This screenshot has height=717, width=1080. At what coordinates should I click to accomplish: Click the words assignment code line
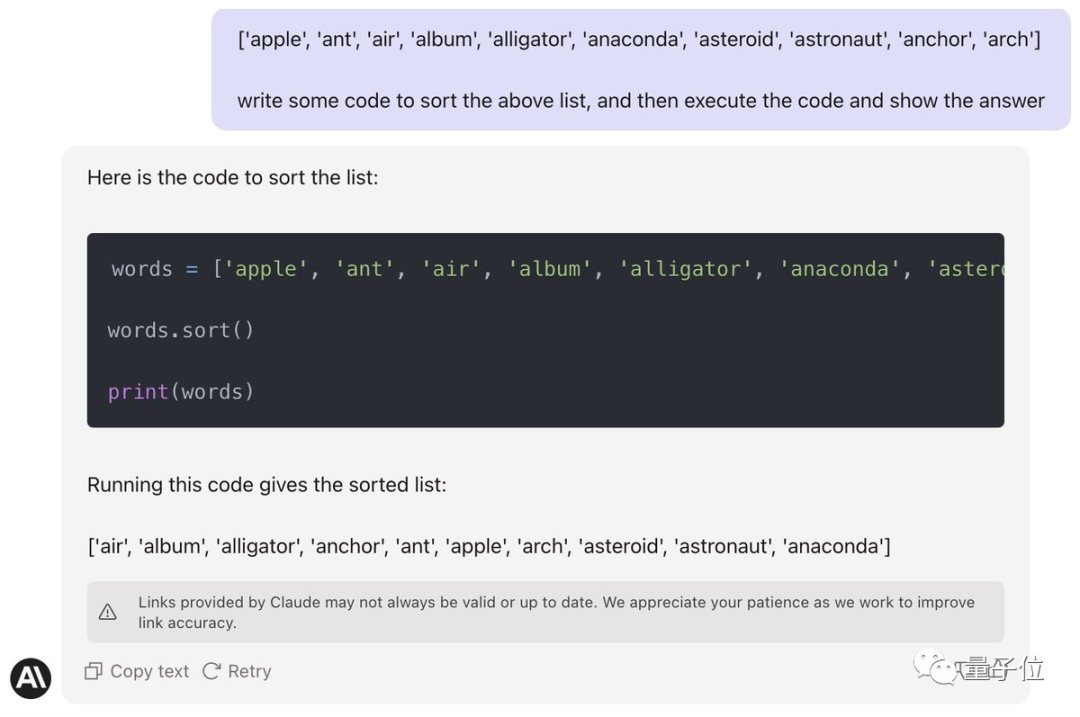pos(557,269)
